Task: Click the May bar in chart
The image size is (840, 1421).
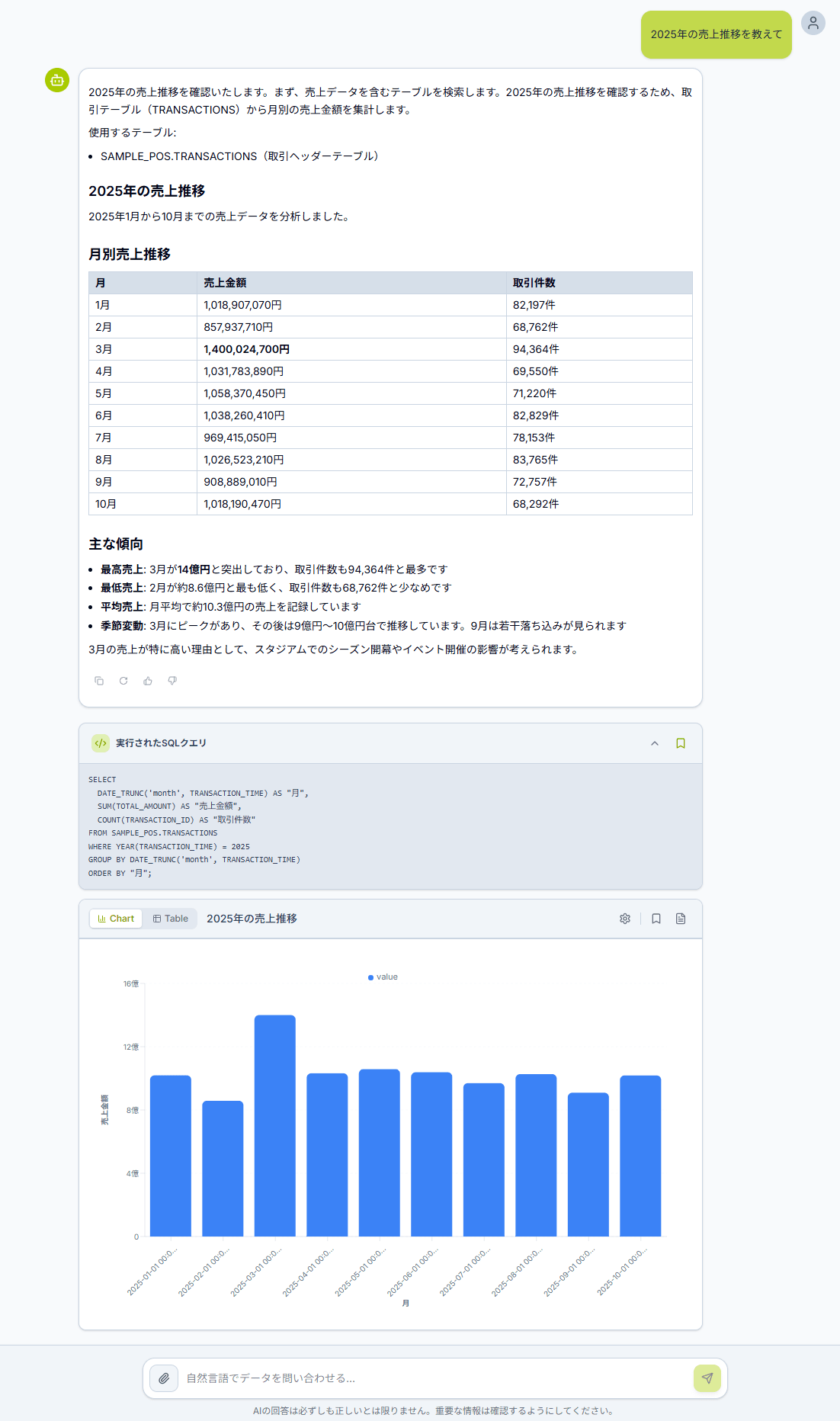Action: click(x=380, y=1153)
